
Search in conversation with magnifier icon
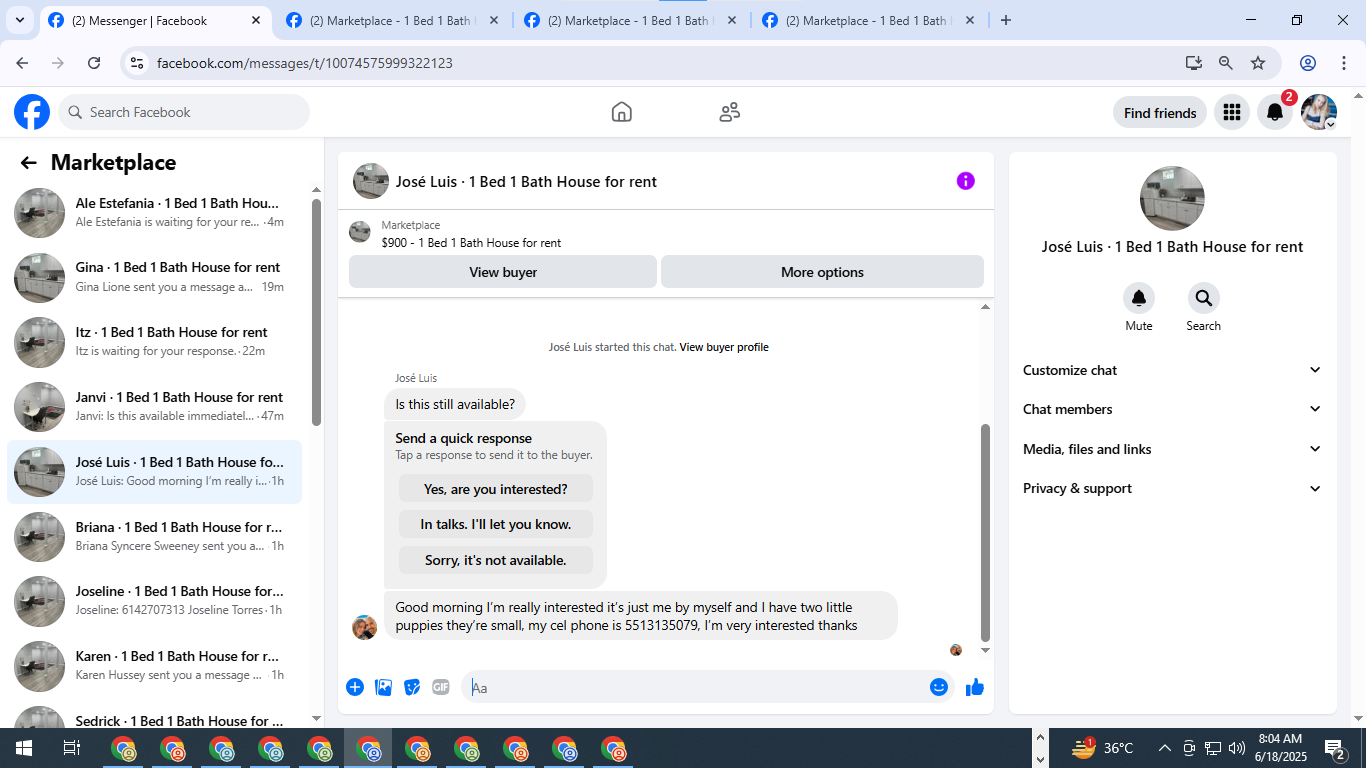[x=1204, y=298]
